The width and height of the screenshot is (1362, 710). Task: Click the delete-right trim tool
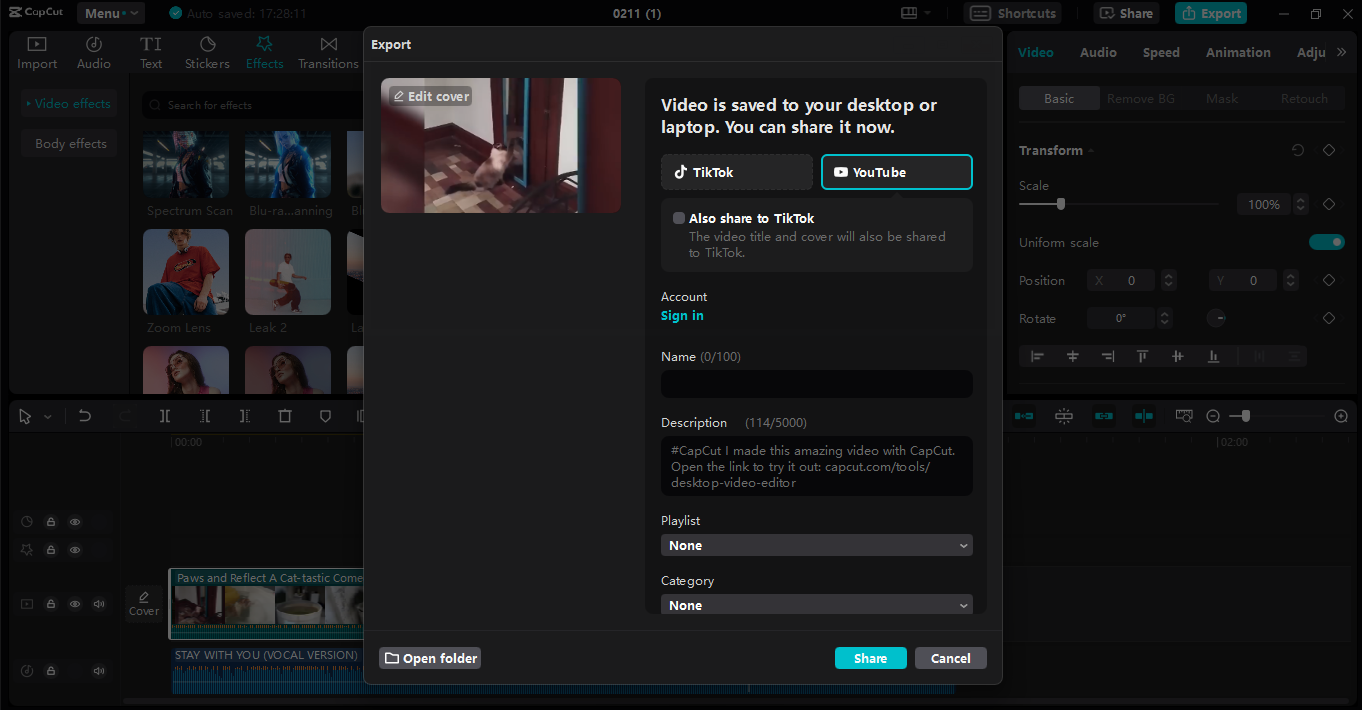coord(245,416)
